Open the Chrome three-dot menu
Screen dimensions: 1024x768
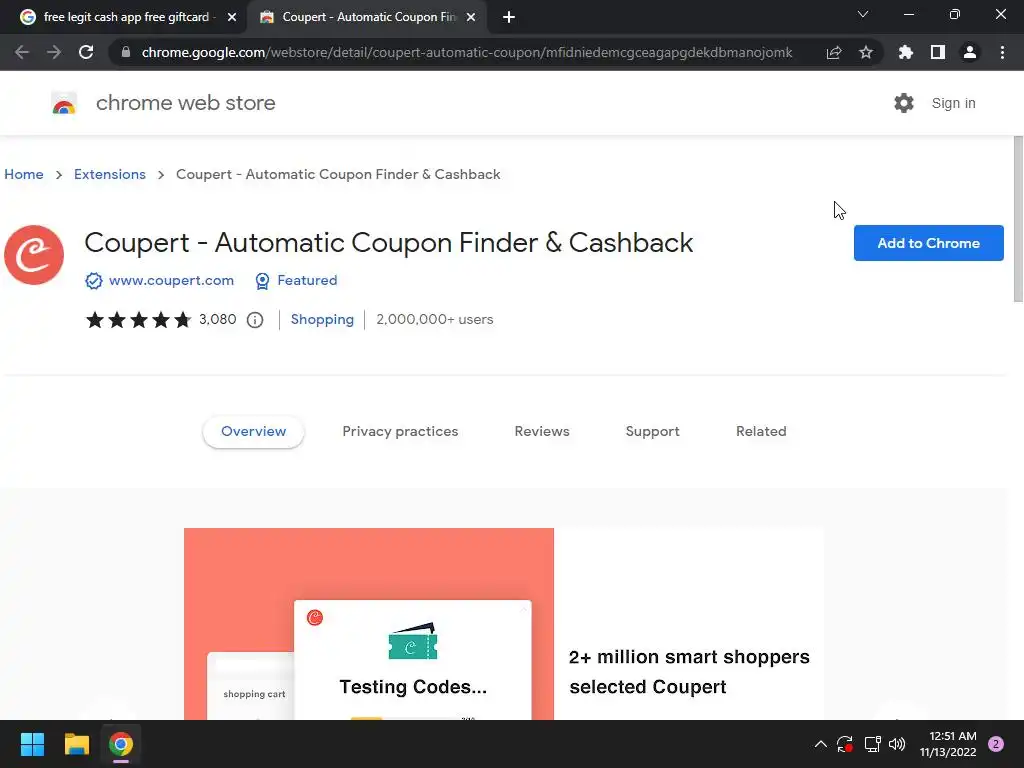pos(1002,52)
